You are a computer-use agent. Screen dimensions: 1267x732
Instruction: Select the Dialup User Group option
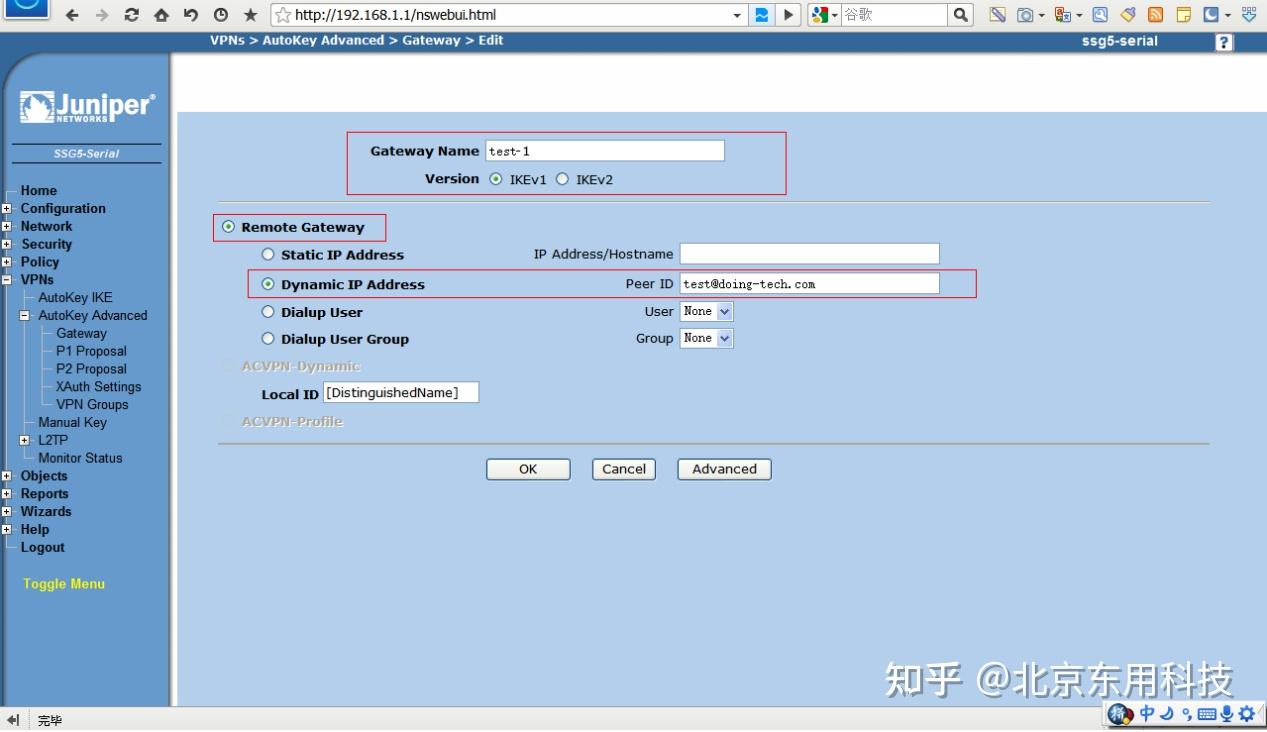tap(268, 339)
